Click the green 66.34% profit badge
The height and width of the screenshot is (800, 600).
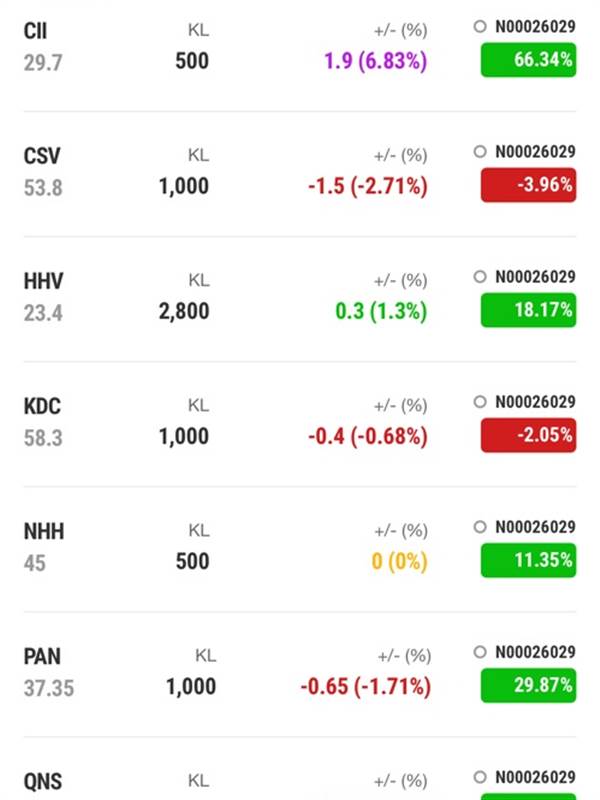coord(528,60)
